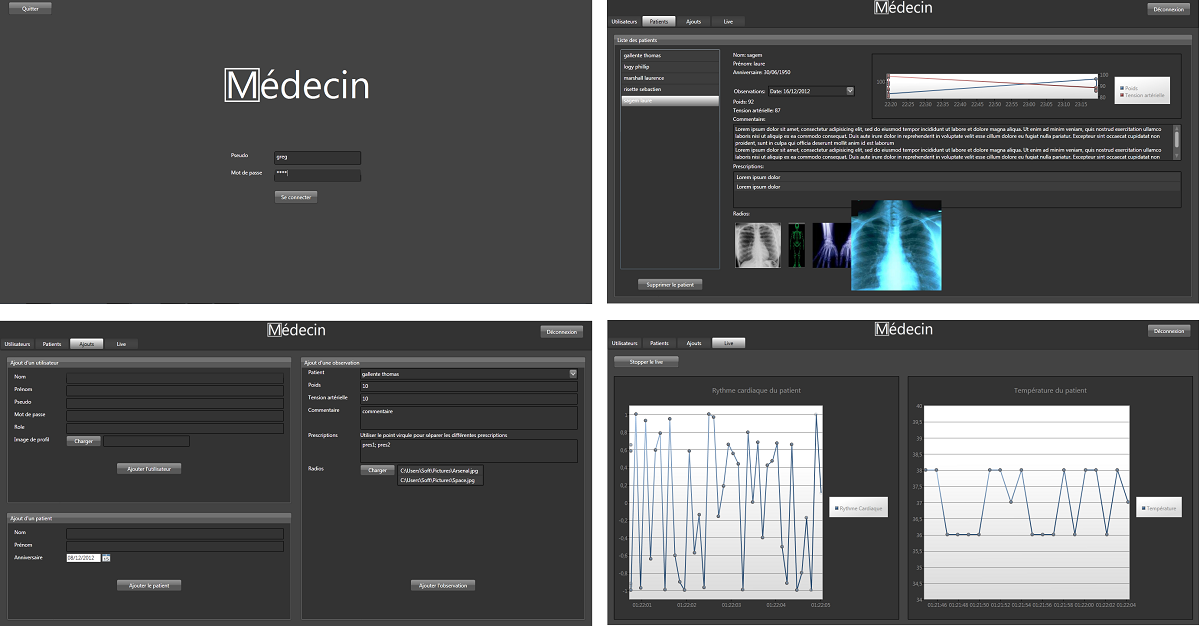Focus Prénom field under Ajout d'un utilisateur
The image size is (1199, 626).
pyautogui.click(x=175, y=391)
